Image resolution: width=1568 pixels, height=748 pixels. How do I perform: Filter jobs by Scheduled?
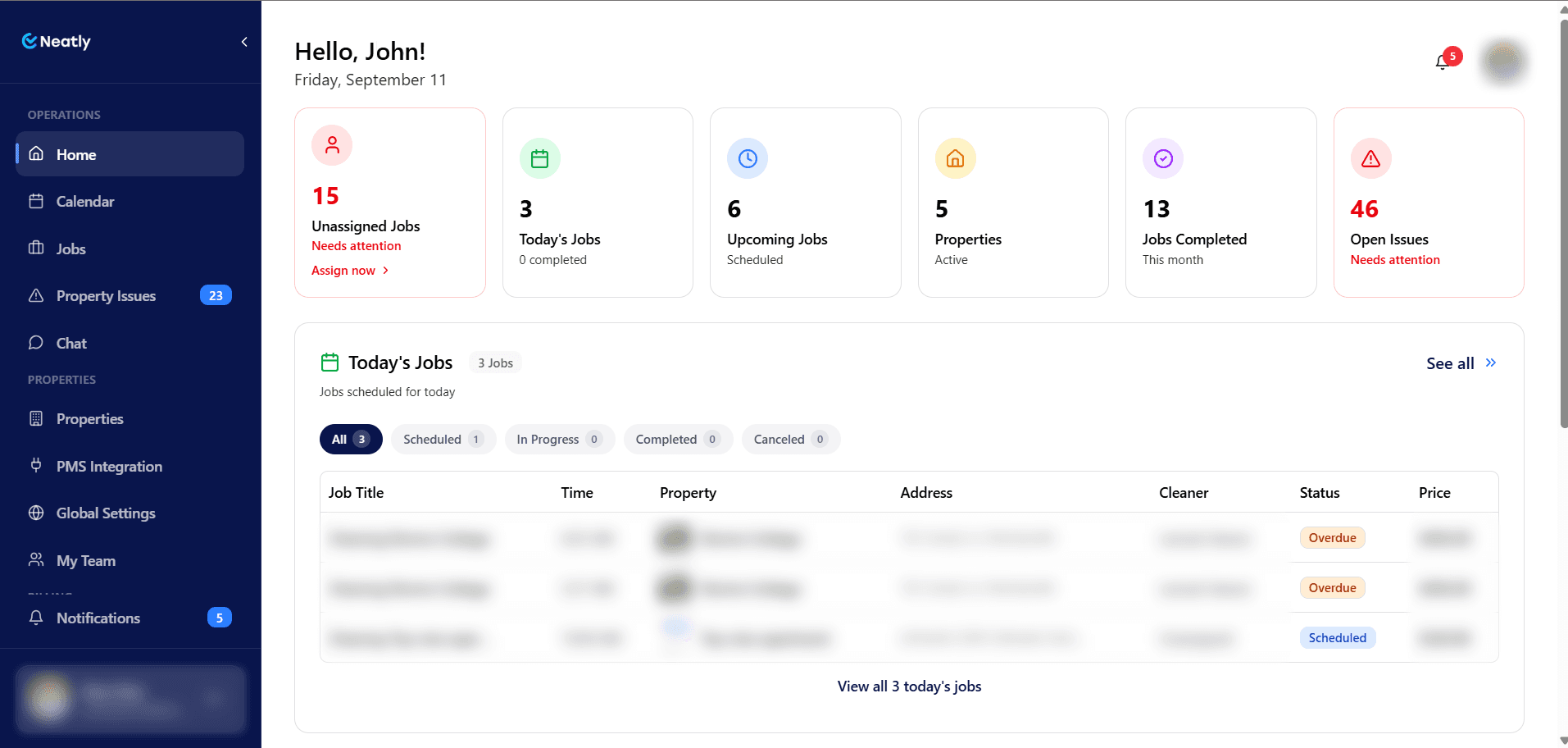[443, 440]
